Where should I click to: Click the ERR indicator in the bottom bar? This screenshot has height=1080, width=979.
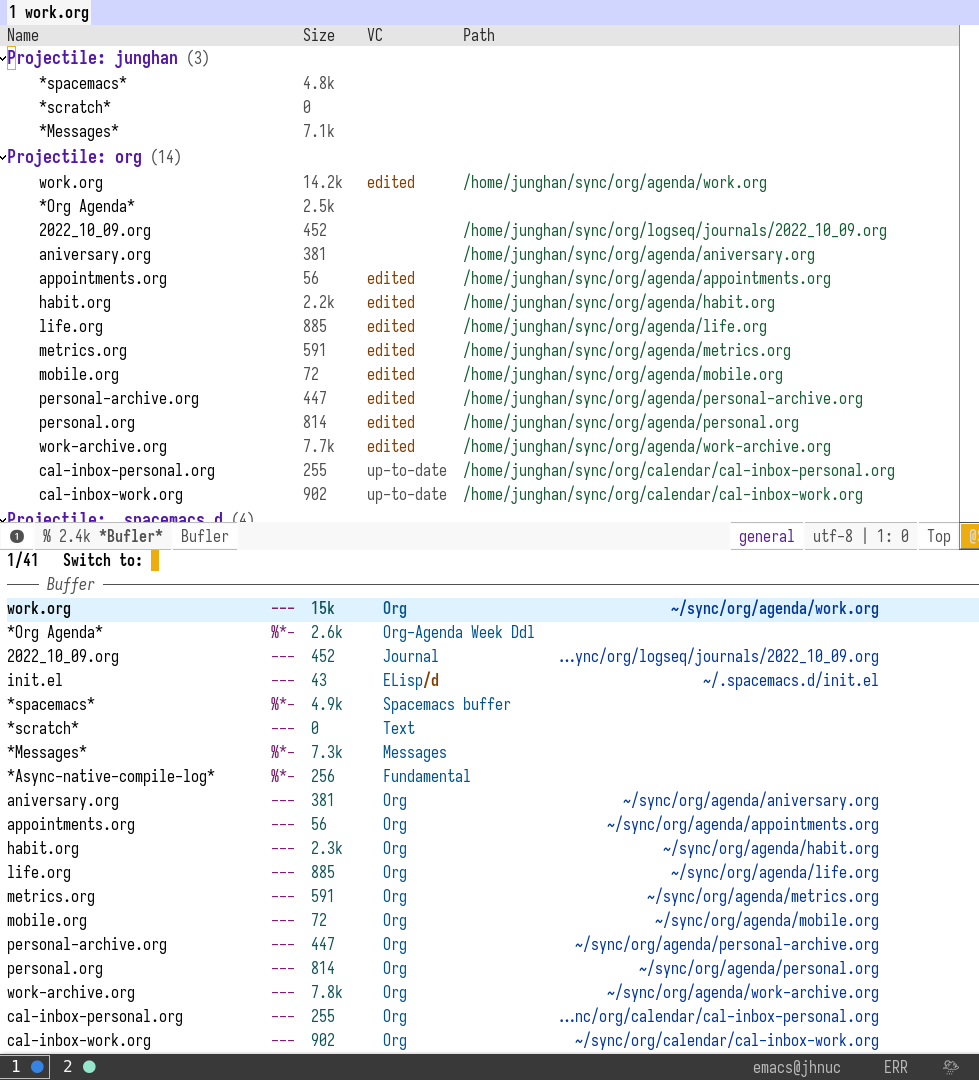(896, 1067)
